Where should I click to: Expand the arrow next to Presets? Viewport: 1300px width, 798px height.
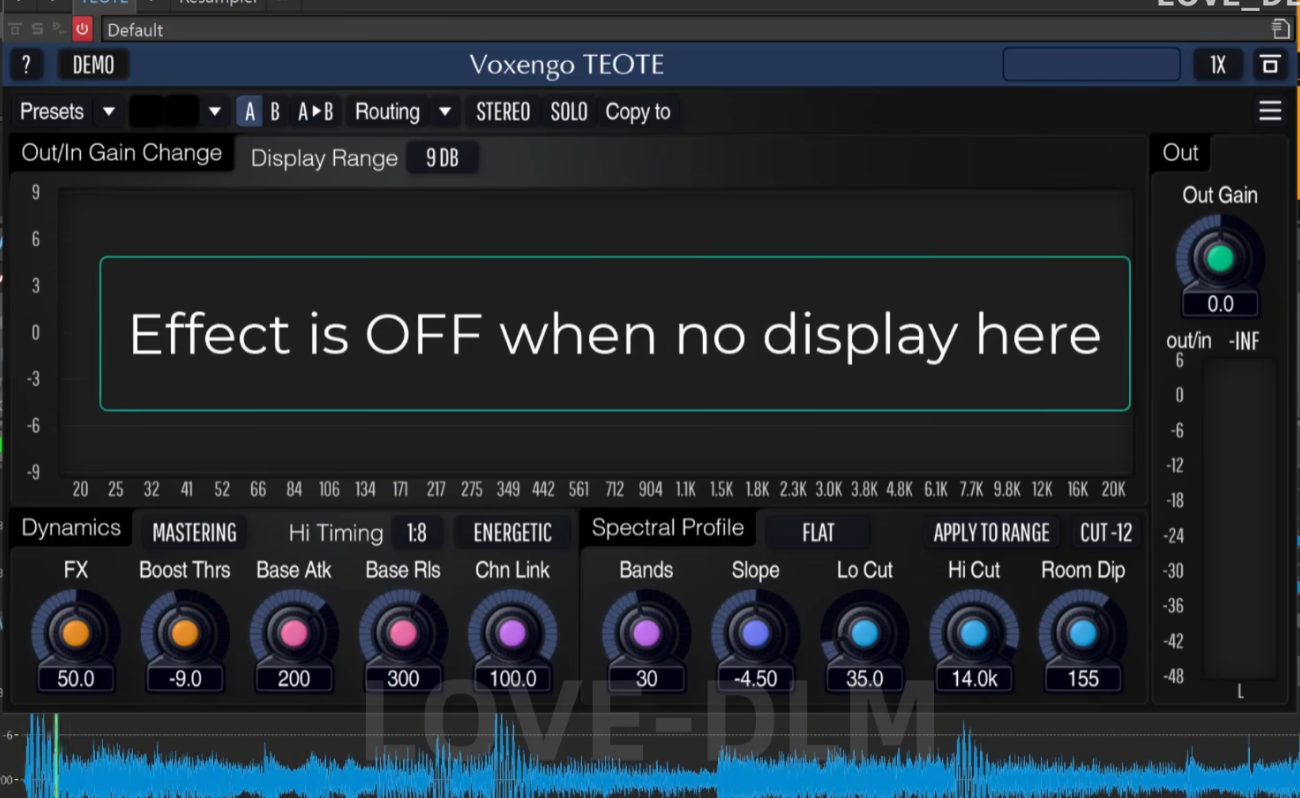point(109,112)
